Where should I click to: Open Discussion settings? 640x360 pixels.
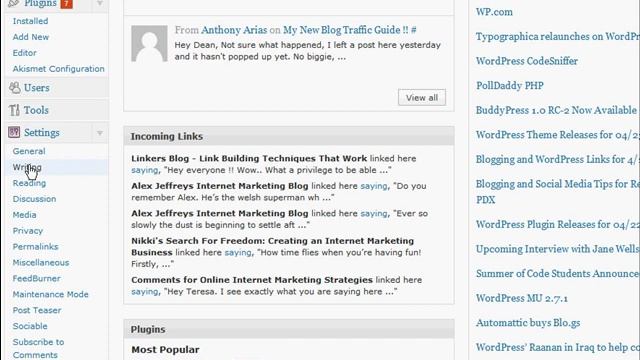pos(34,199)
